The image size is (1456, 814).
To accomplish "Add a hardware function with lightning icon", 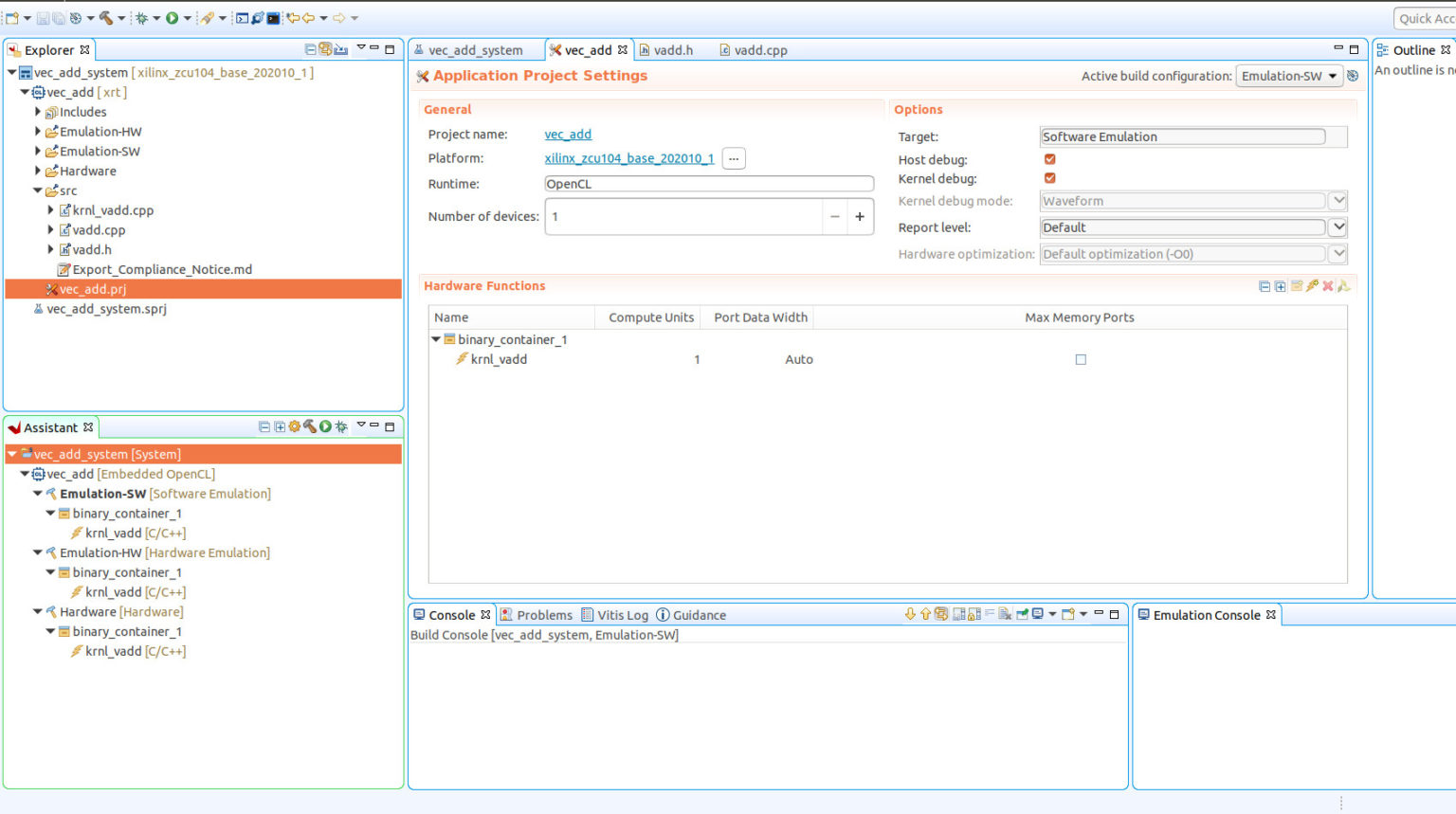I will (x=1312, y=285).
